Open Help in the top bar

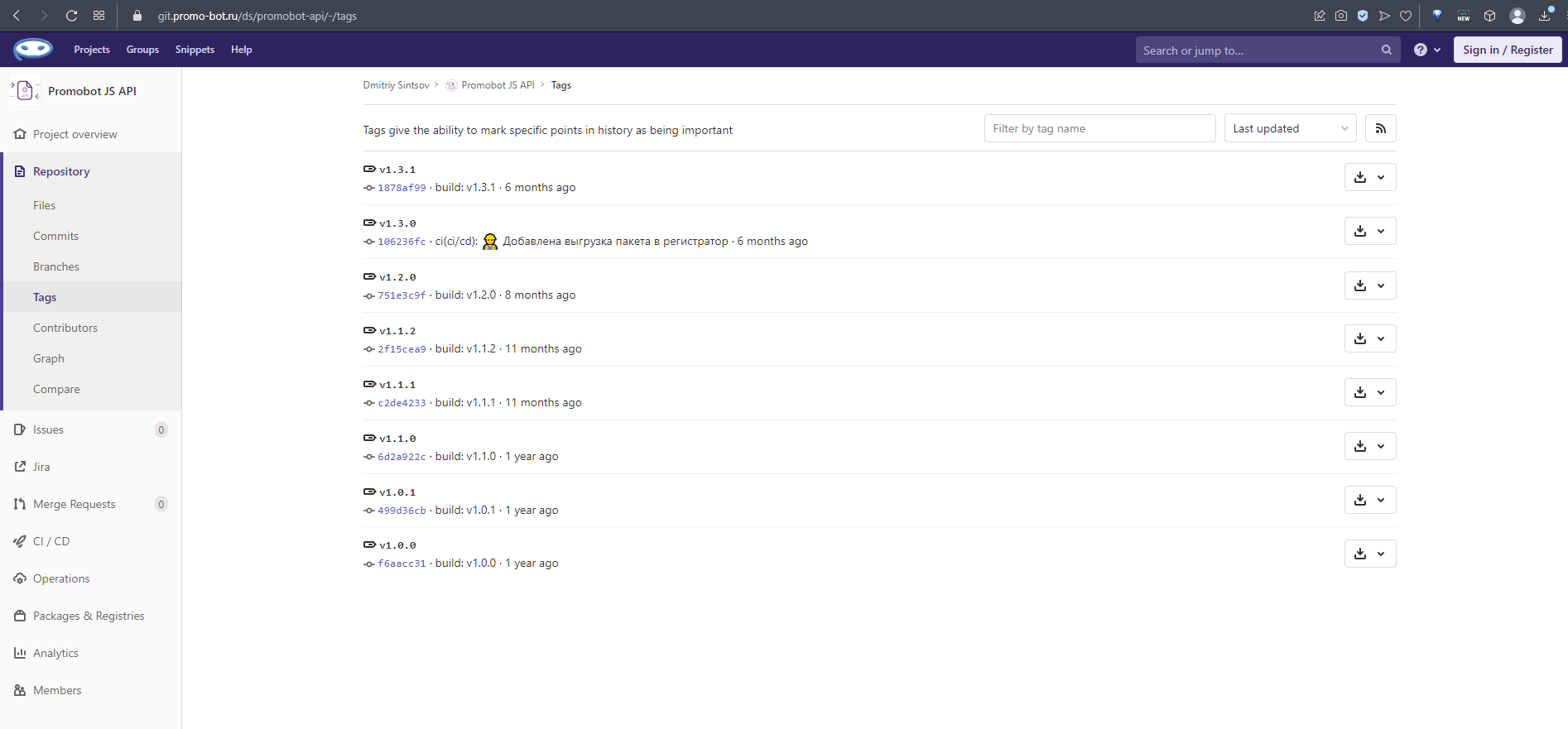coord(242,50)
